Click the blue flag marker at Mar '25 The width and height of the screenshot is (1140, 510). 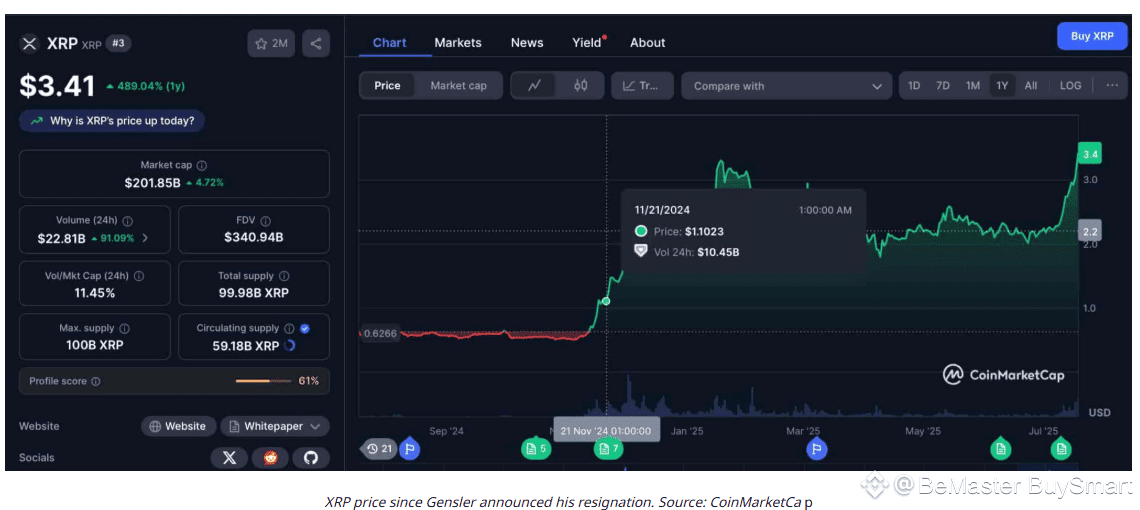pos(816,449)
